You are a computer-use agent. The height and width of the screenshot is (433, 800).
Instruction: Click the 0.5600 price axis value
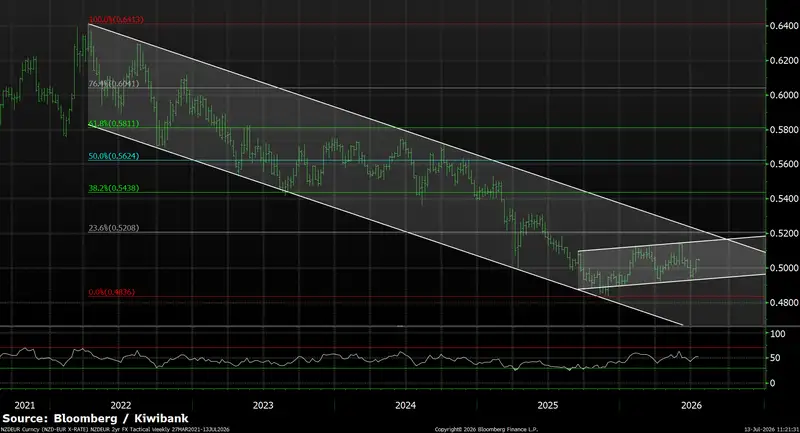[x=784, y=164]
